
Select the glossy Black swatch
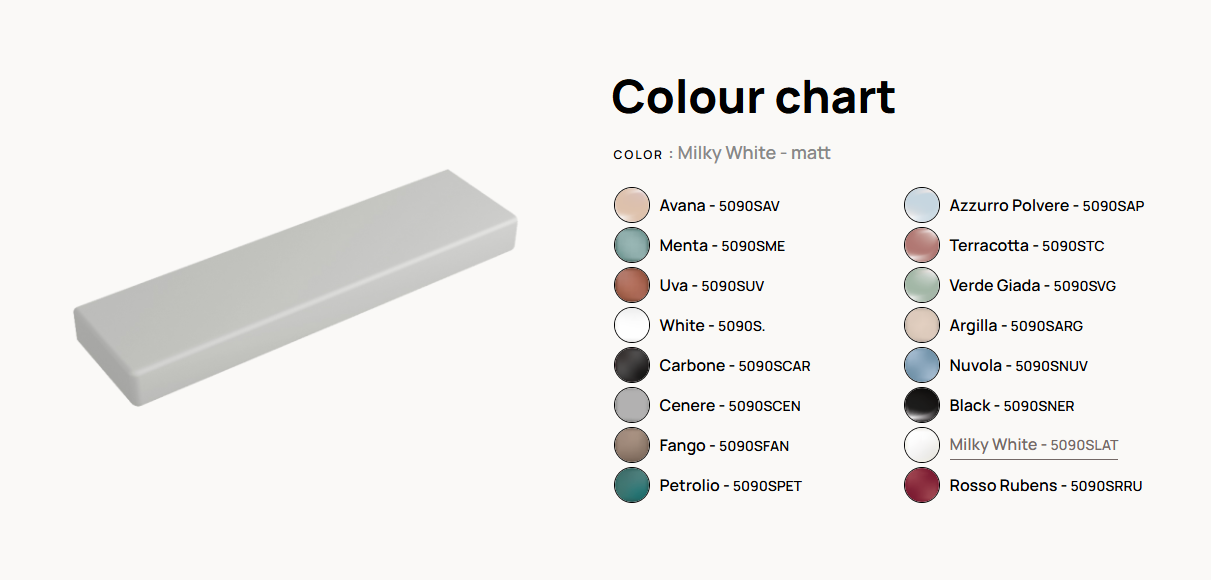click(x=922, y=405)
